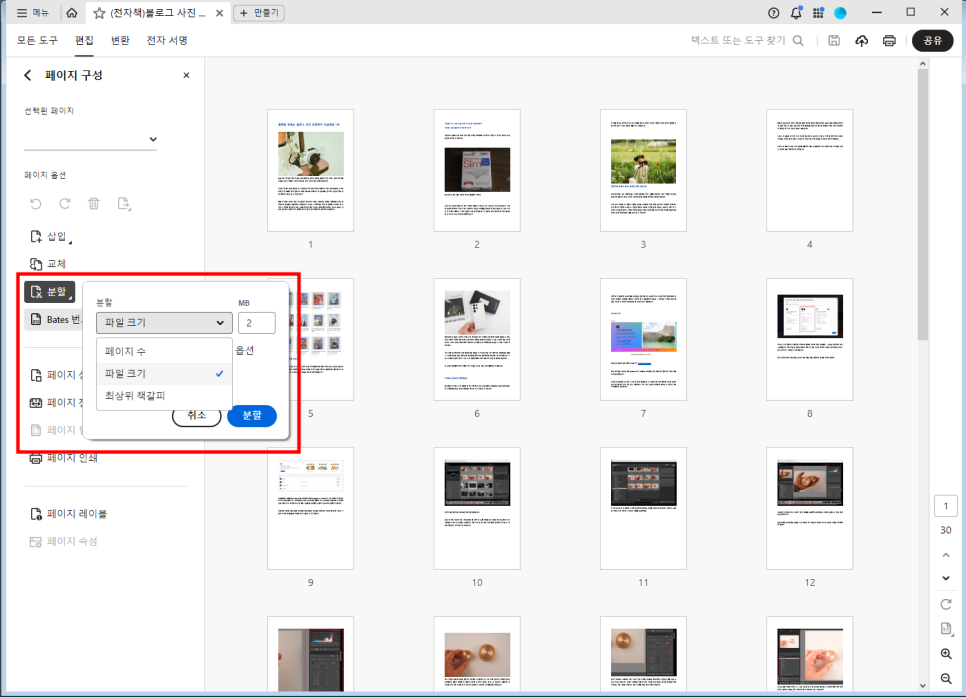
Task: Click the page display icon on right rail
Action: click(x=946, y=629)
